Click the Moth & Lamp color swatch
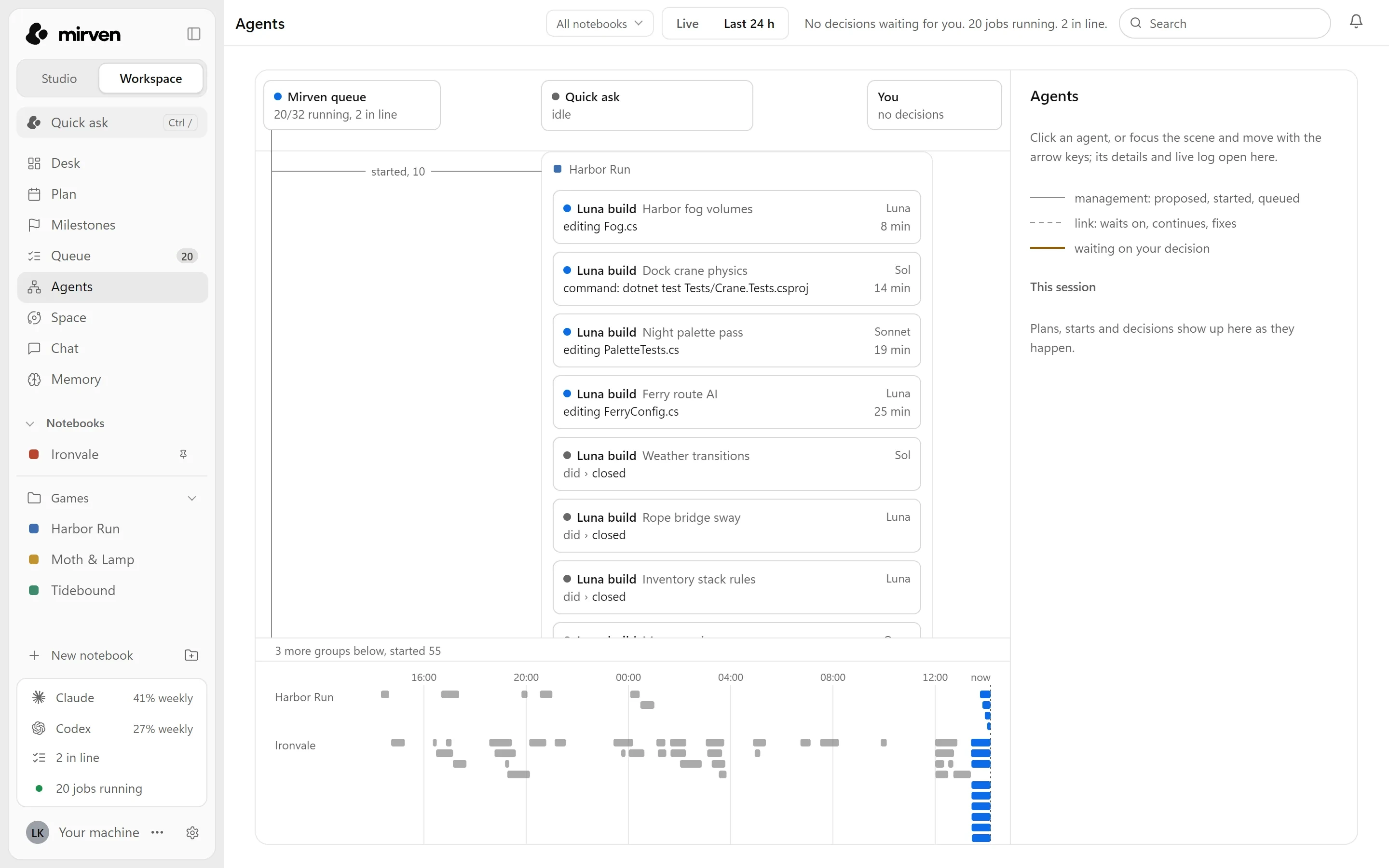 click(34, 560)
